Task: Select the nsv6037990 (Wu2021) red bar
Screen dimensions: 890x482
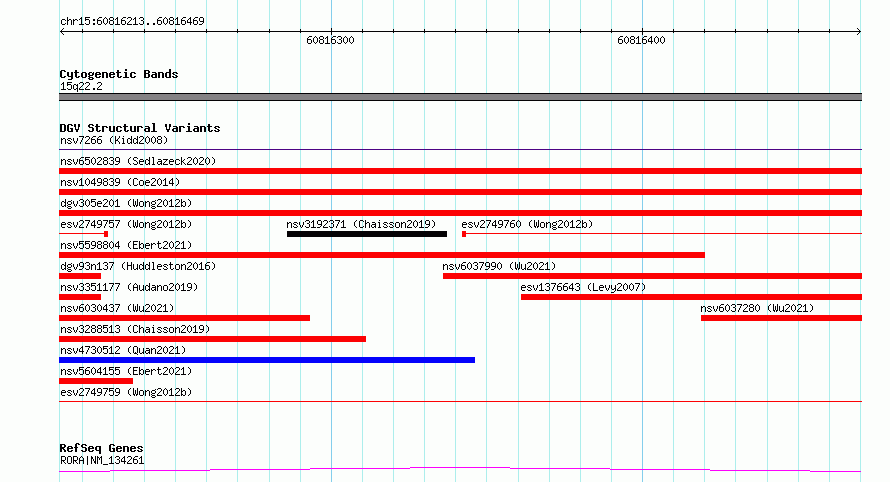Action: pyautogui.click(x=652, y=276)
